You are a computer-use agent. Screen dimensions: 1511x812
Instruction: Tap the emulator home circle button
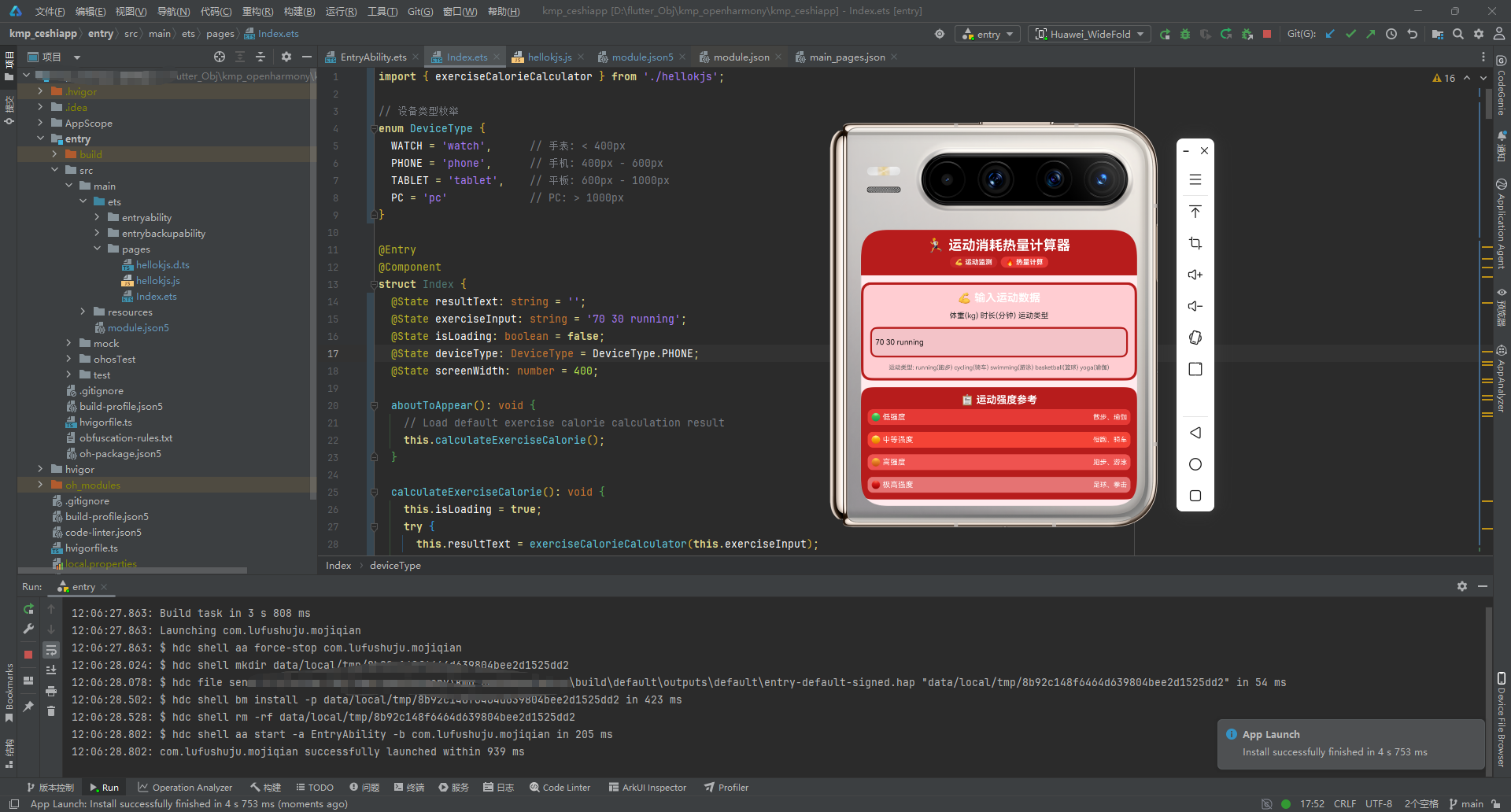(x=1195, y=464)
